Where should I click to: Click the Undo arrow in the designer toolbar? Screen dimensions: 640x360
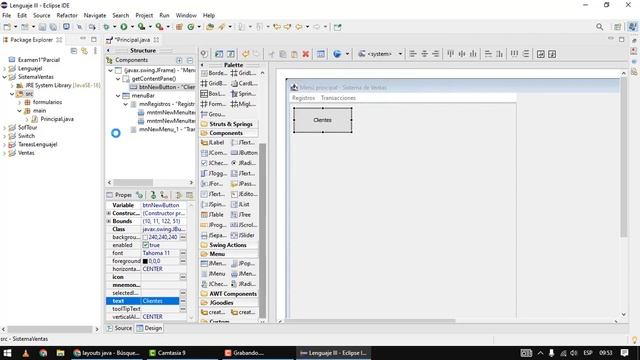point(245,54)
